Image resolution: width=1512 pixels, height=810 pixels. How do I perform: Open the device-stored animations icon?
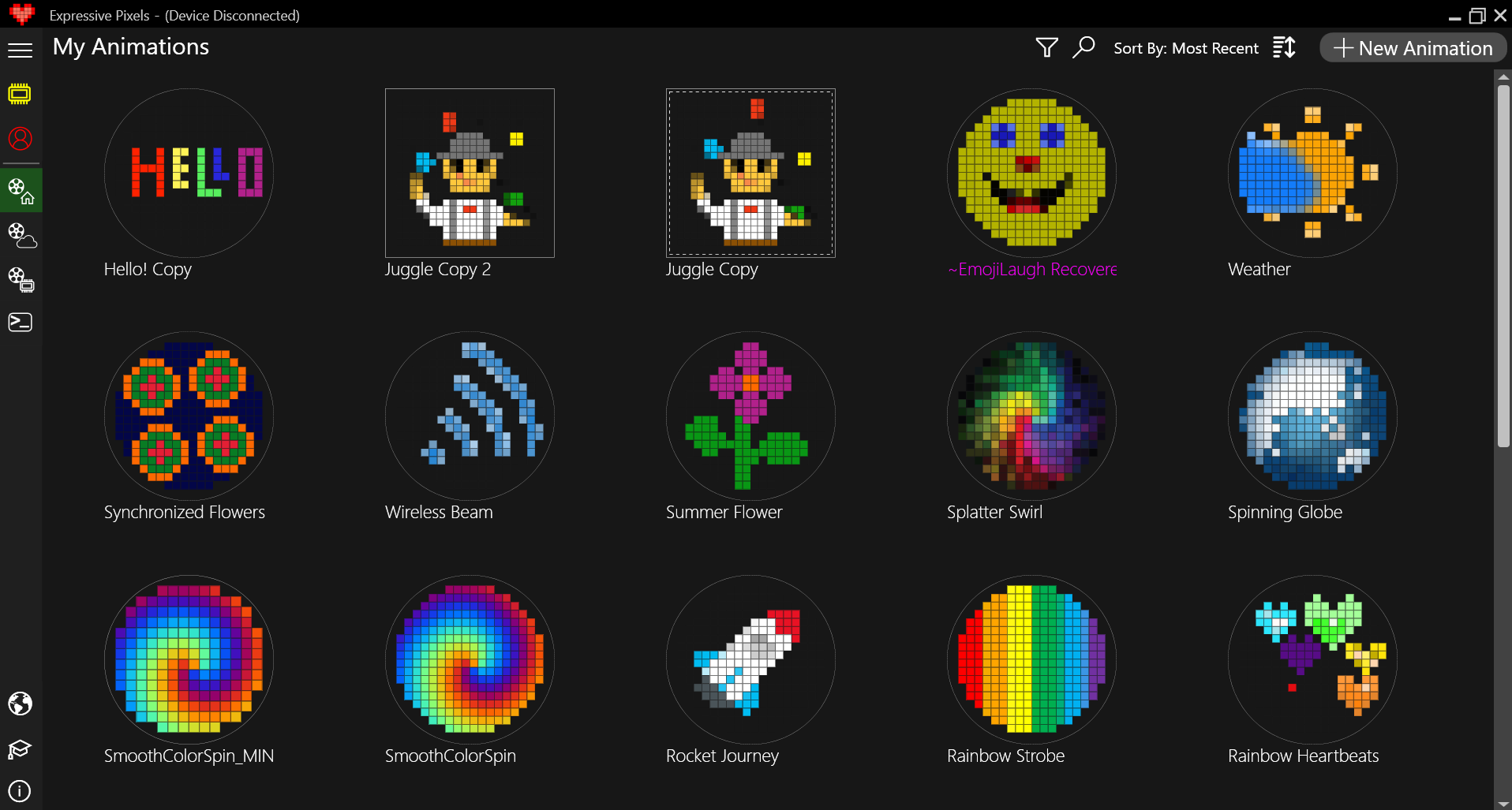21,279
